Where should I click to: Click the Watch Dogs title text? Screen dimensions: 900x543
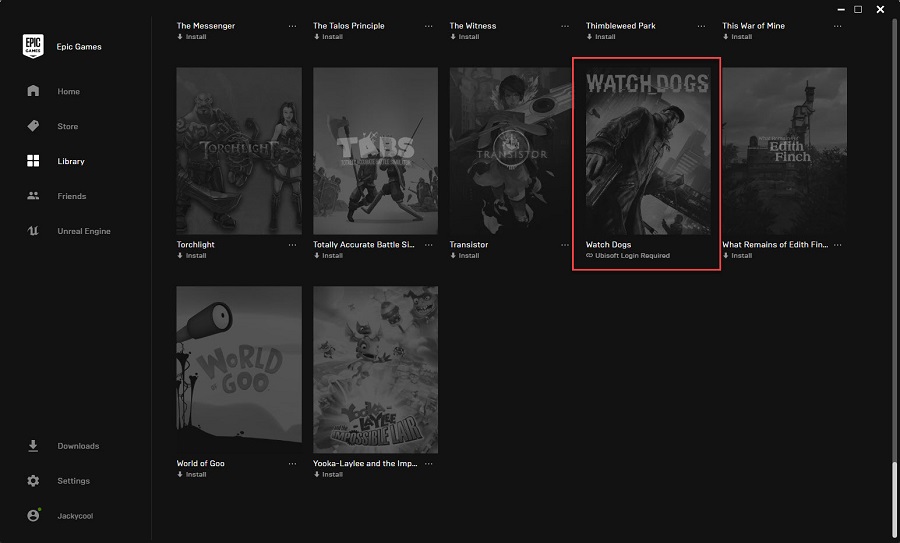tap(608, 245)
